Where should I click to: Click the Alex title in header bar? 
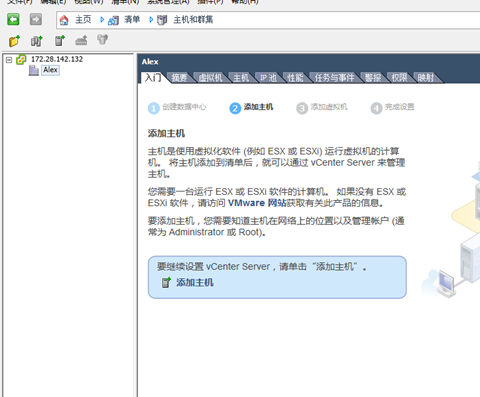pos(150,62)
